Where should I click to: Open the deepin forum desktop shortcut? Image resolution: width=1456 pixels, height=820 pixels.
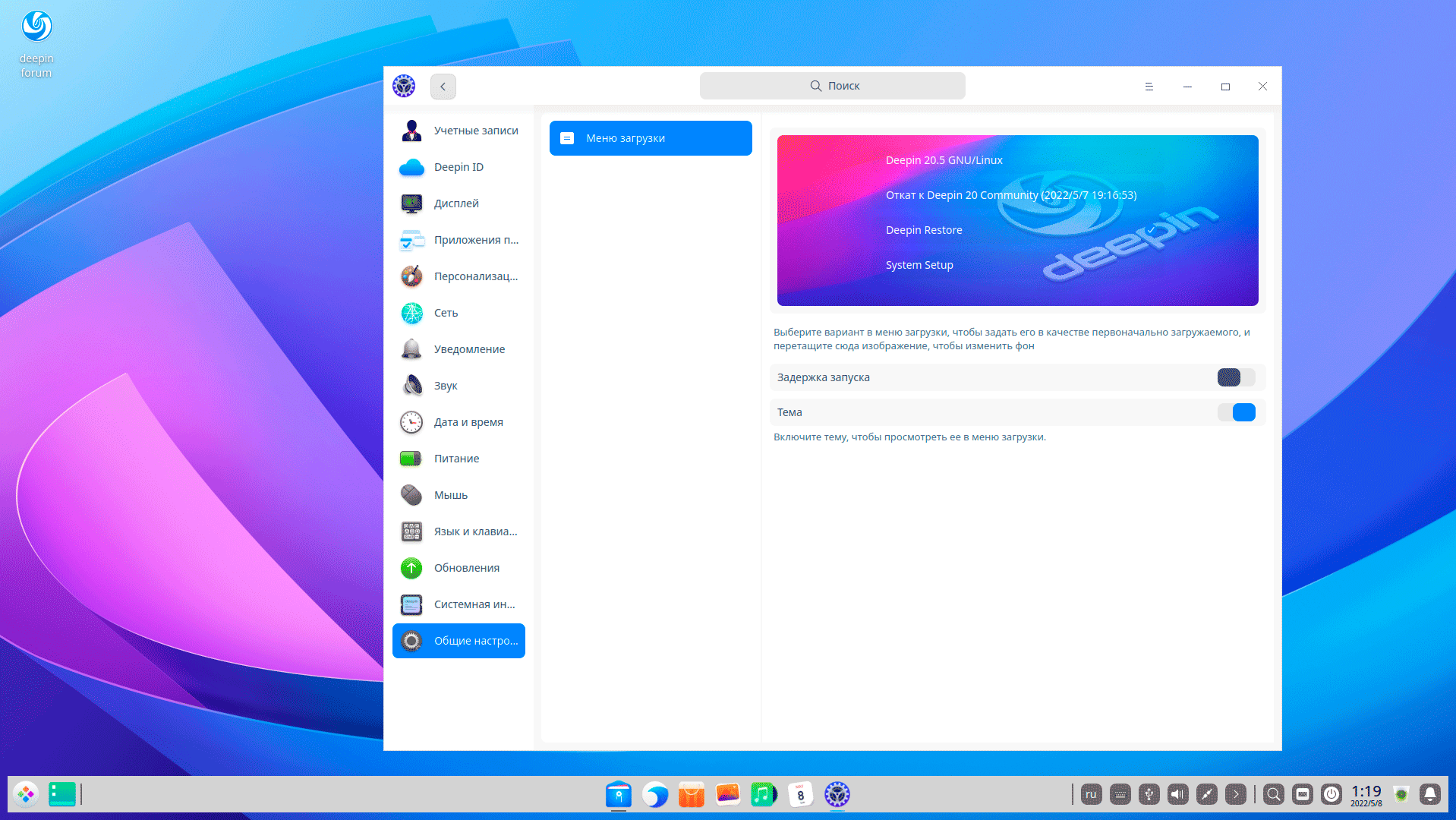[36, 45]
